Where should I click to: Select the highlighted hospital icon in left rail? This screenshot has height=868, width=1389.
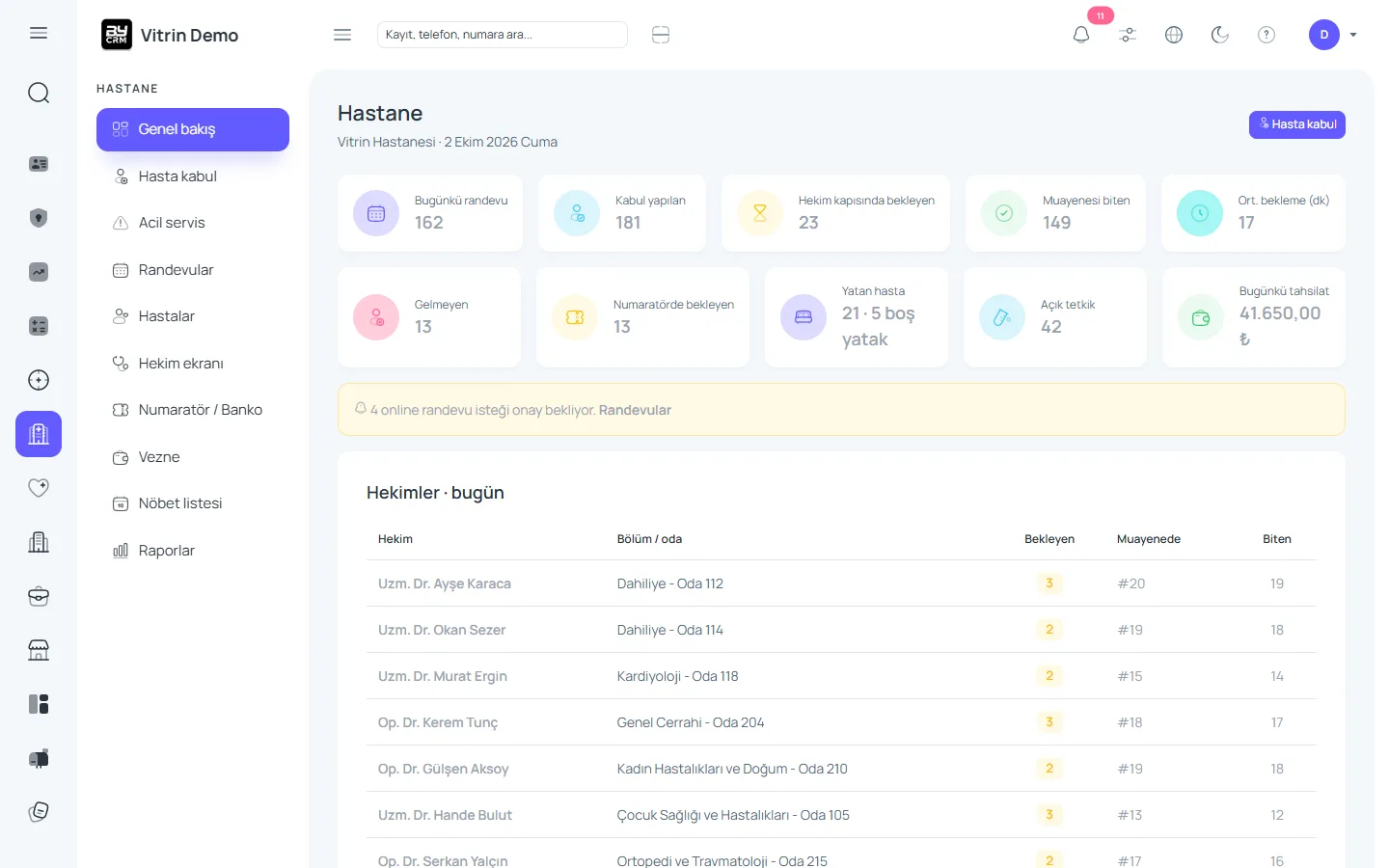(39, 434)
